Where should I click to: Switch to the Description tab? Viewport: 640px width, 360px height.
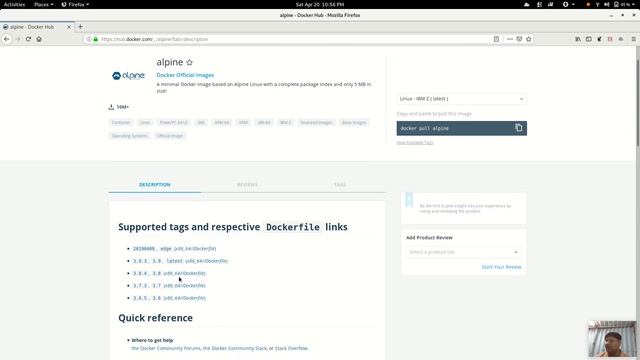pyautogui.click(x=155, y=184)
